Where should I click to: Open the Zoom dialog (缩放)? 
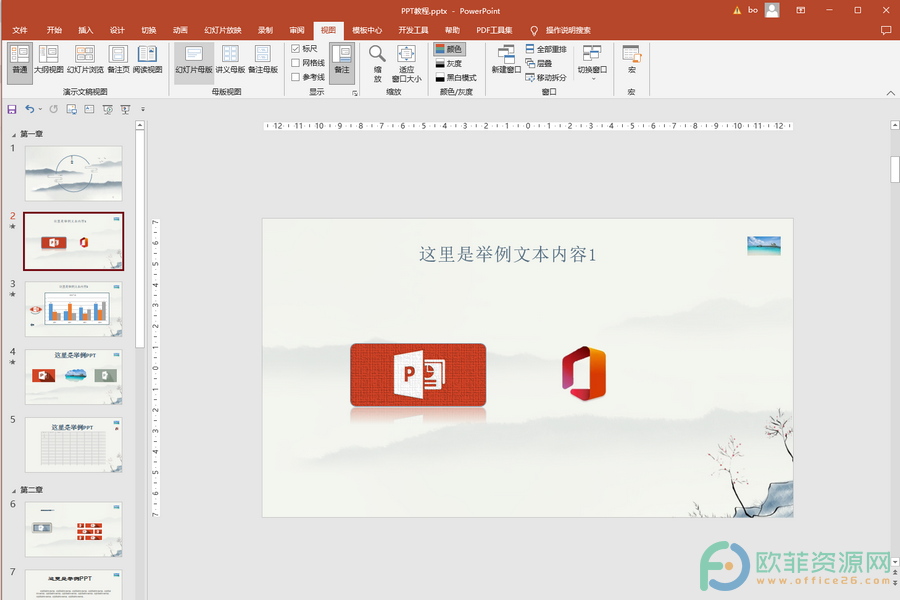tap(377, 63)
